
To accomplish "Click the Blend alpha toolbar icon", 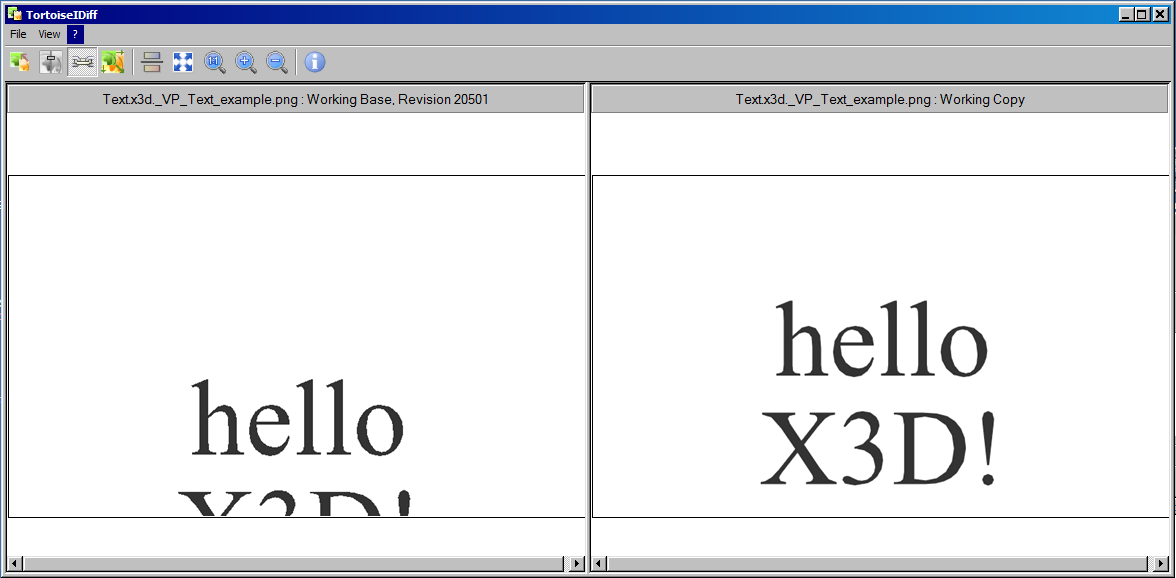I will pos(51,62).
